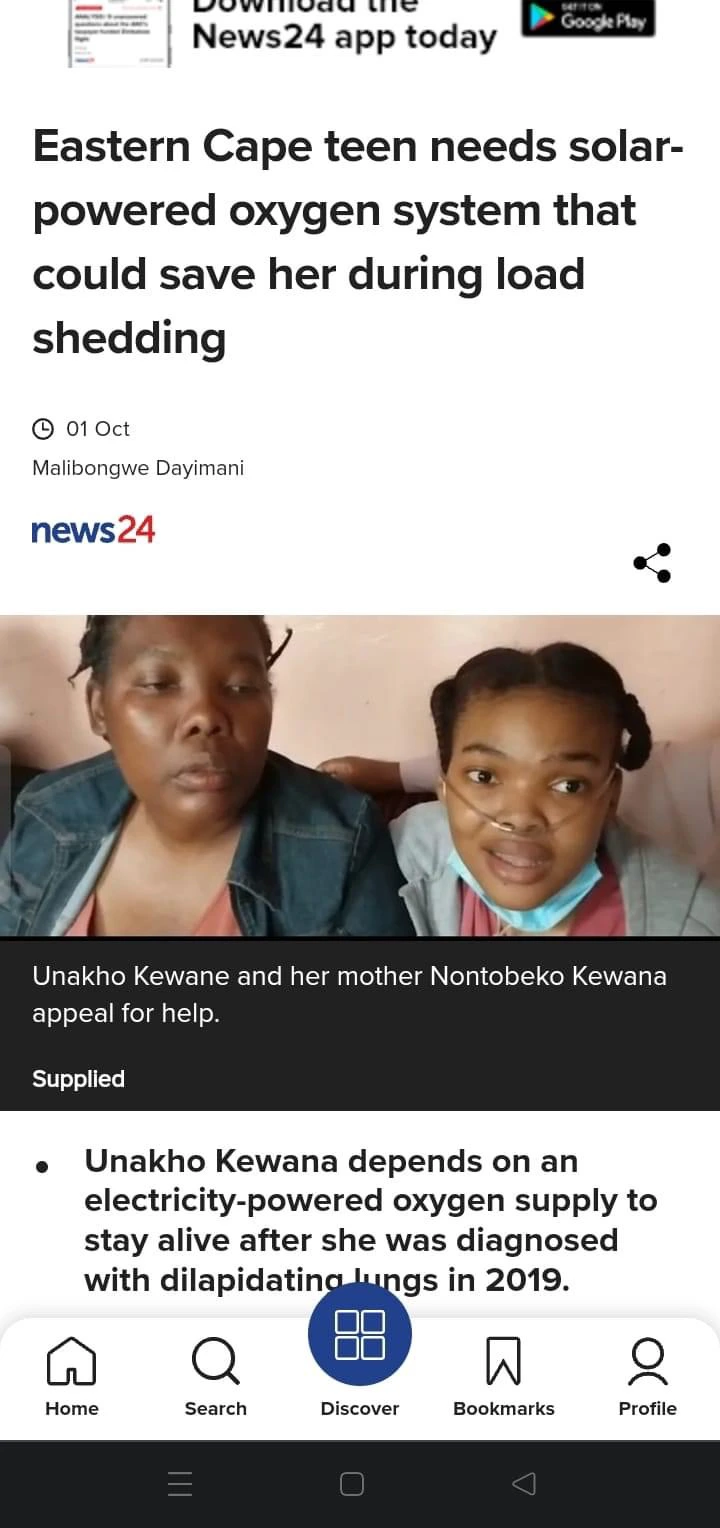Tap the article photo of mother and daughter
This screenshot has height=1528, width=720.
pos(360,776)
